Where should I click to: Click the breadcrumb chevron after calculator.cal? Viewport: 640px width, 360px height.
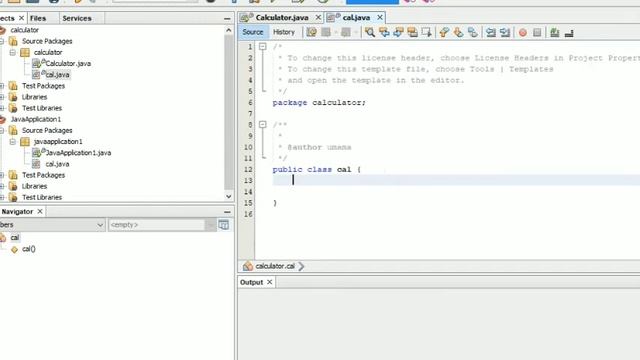tap(302, 266)
